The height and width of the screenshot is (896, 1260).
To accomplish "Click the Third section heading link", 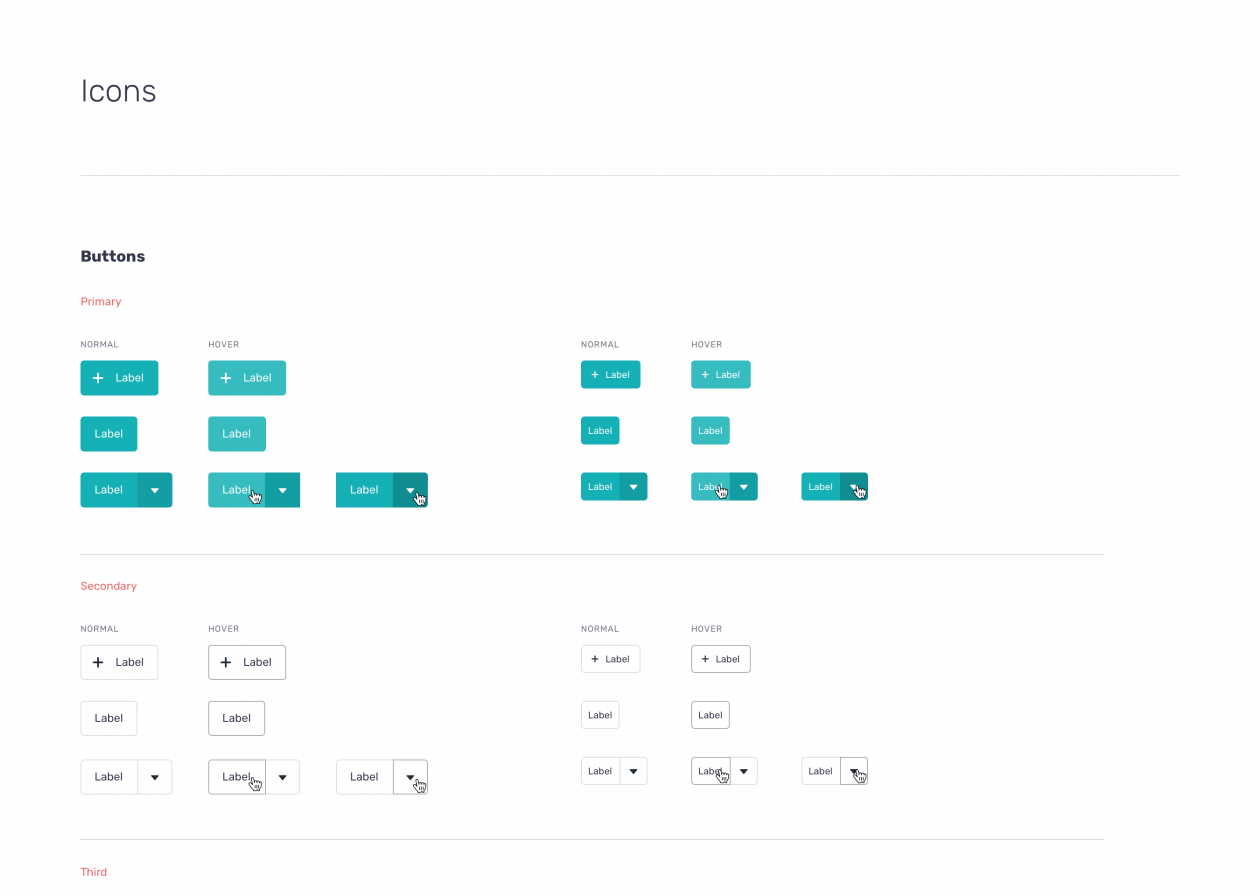I will pyautogui.click(x=93, y=871).
